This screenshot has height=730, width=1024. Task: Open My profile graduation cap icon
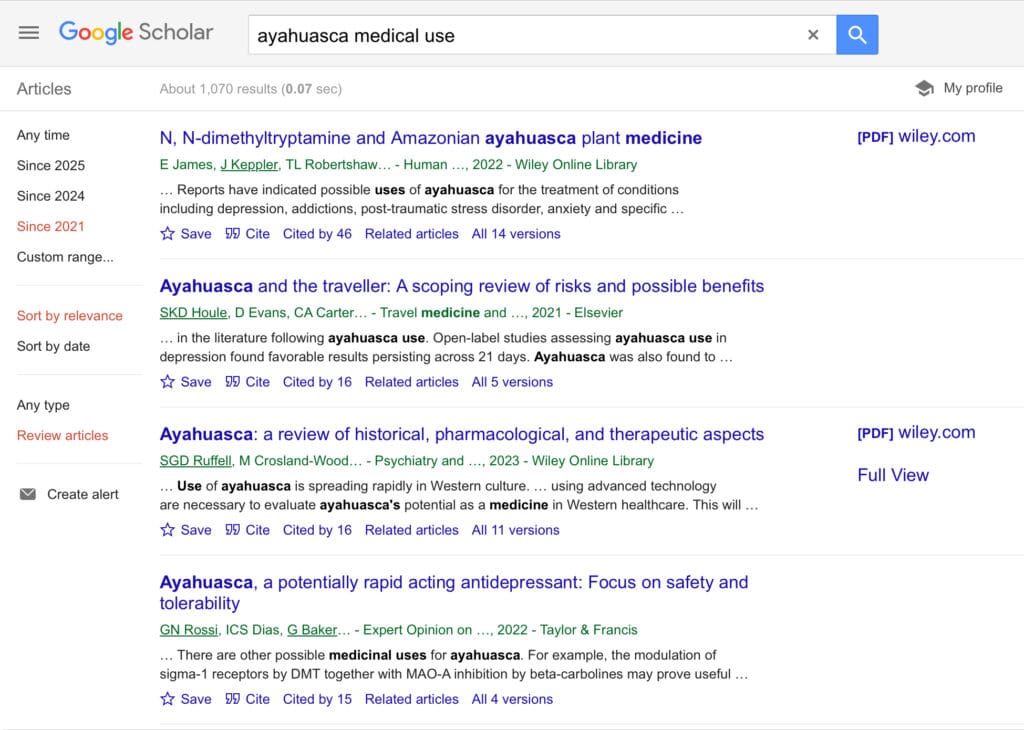tap(924, 88)
